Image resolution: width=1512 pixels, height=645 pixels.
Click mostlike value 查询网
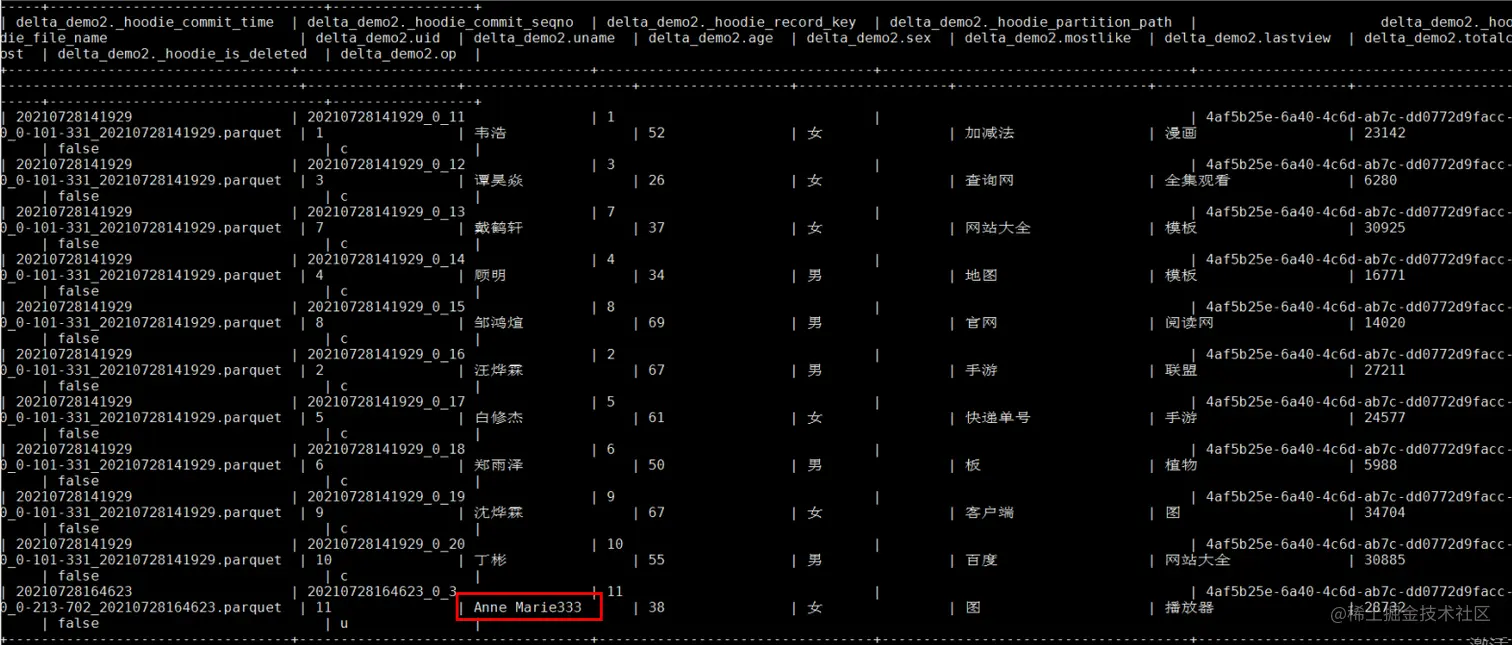(989, 181)
